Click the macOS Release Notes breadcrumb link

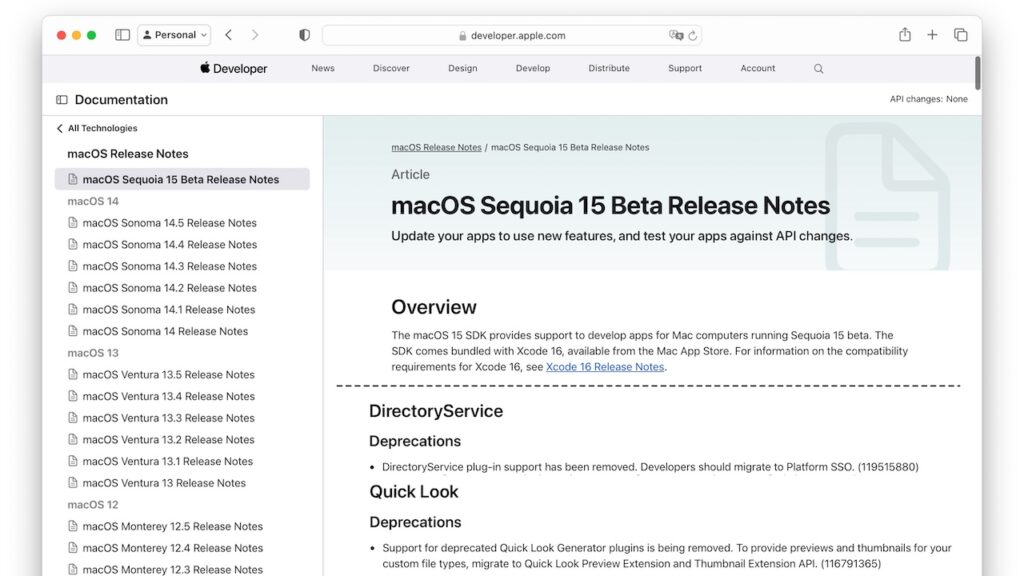coord(436,146)
